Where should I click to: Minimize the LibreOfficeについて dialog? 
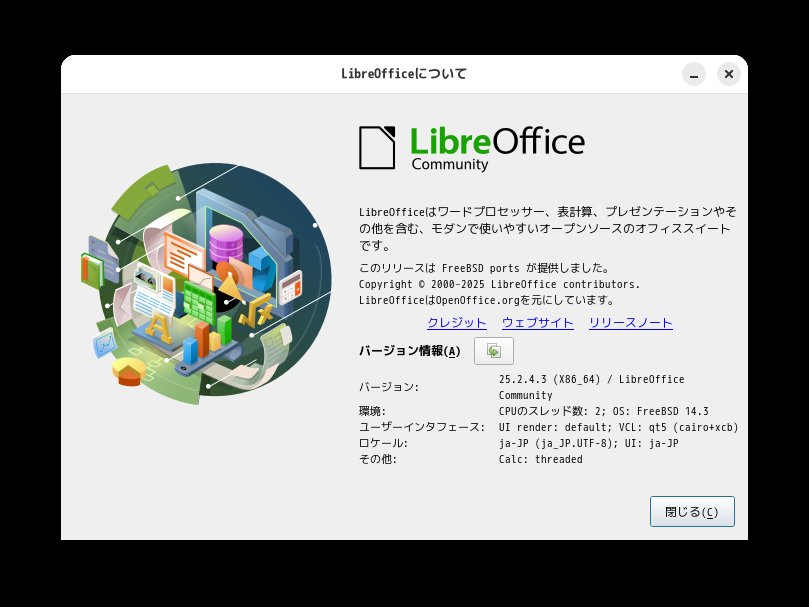(x=694, y=74)
